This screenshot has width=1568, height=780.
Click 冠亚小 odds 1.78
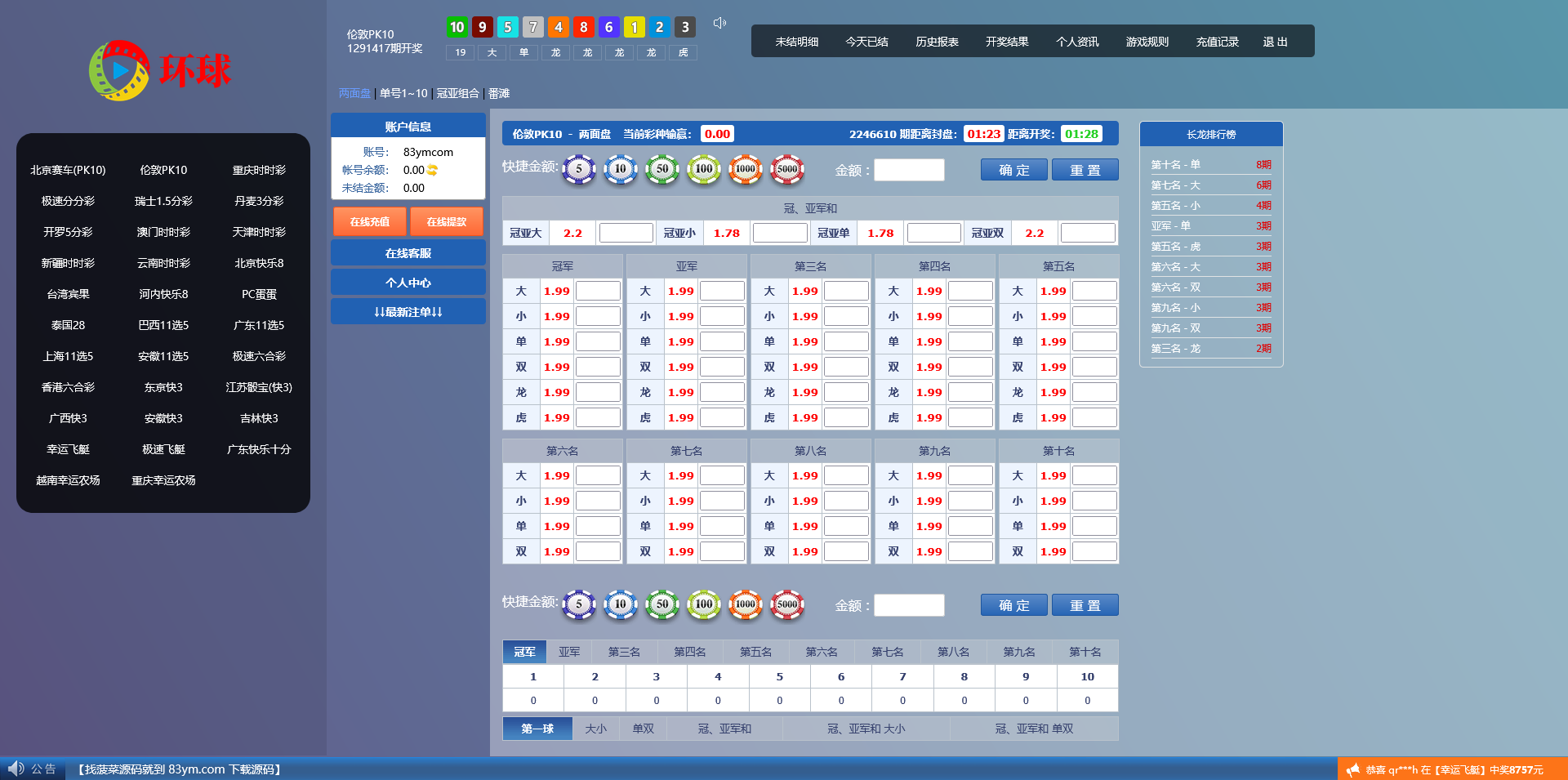(x=727, y=233)
